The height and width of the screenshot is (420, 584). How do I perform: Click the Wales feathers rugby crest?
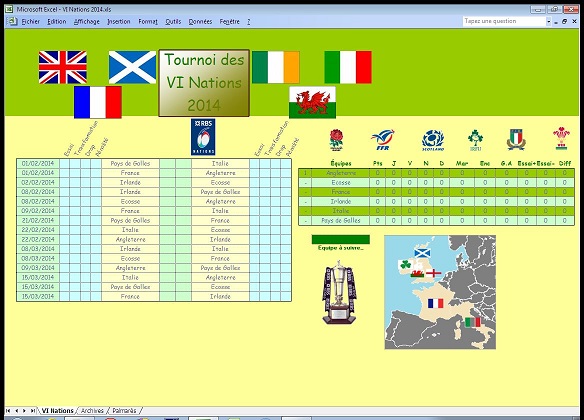coord(561,138)
